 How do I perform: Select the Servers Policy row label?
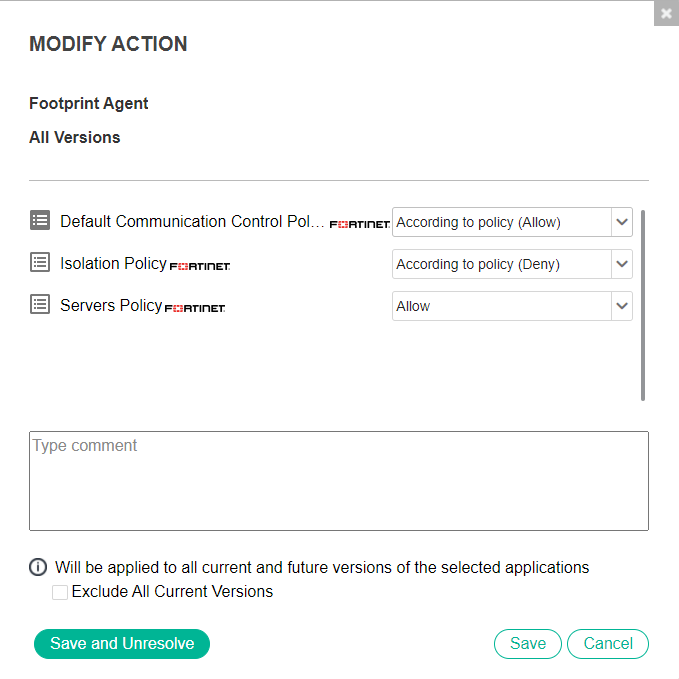tap(111, 305)
